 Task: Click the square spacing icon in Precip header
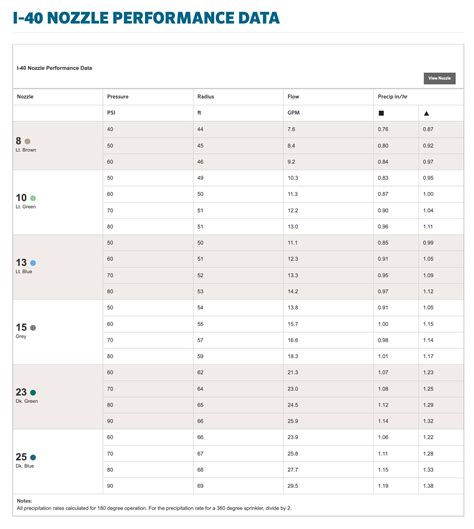click(x=381, y=113)
